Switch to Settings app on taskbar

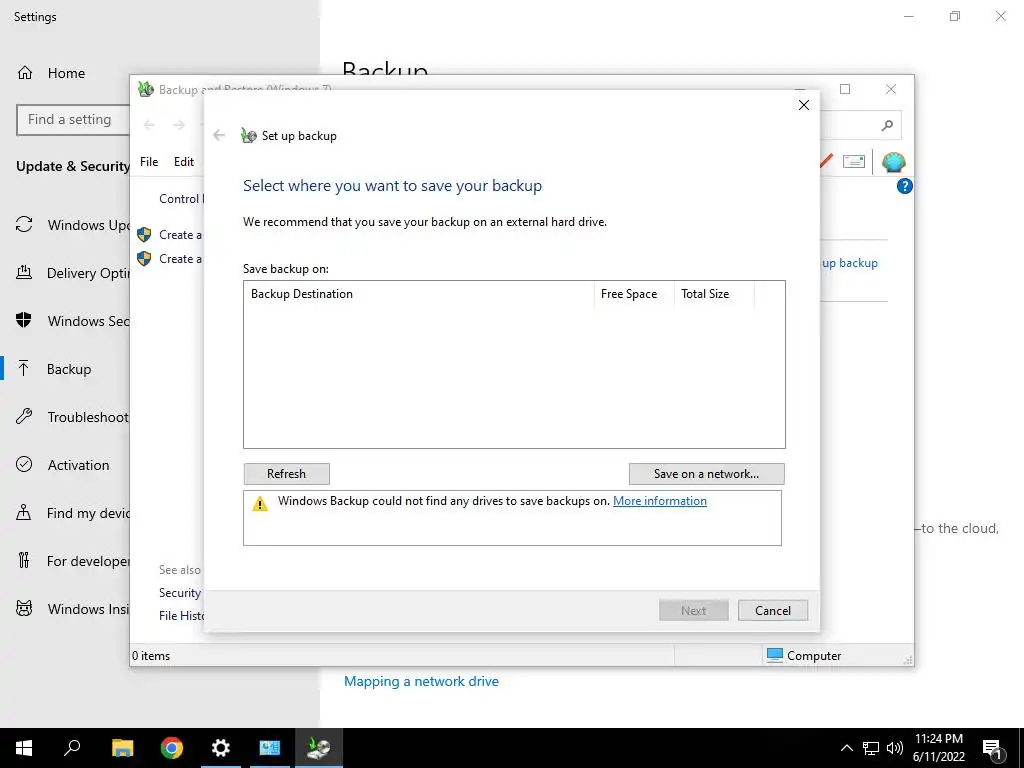click(221, 748)
